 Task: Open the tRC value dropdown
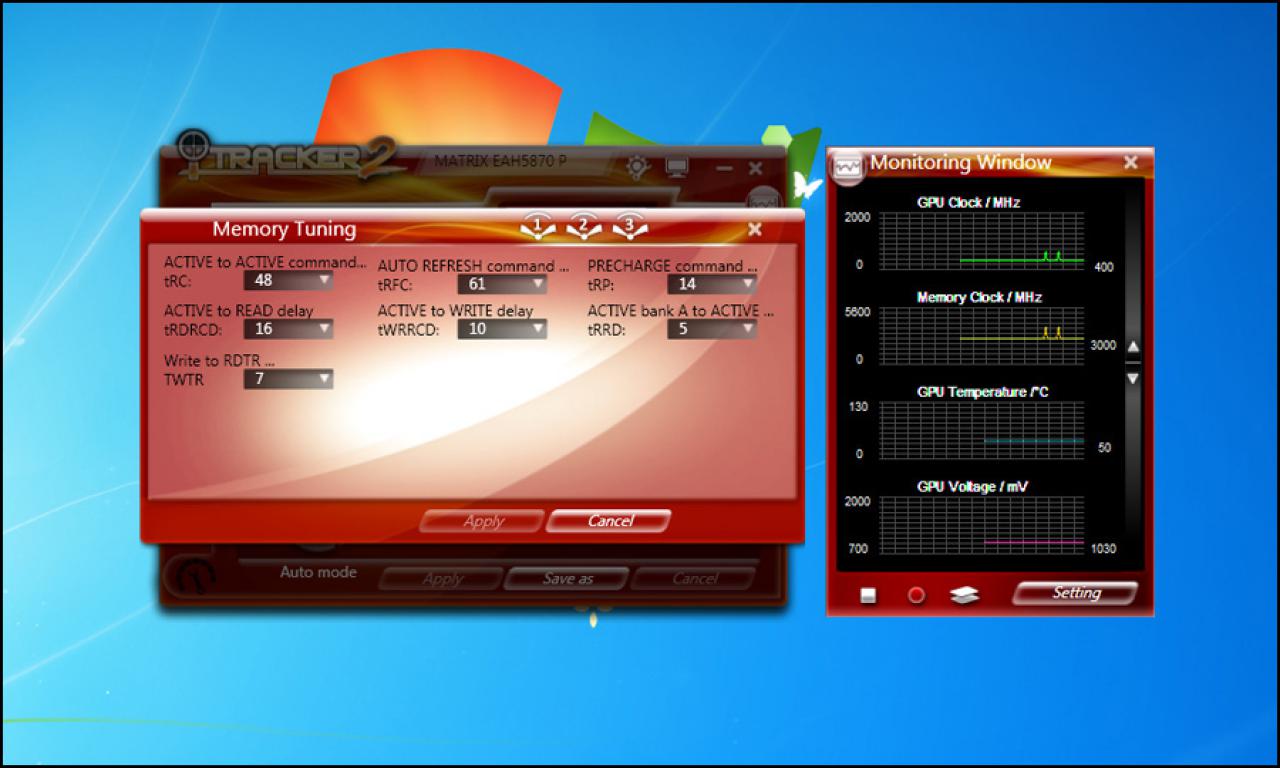pos(289,281)
